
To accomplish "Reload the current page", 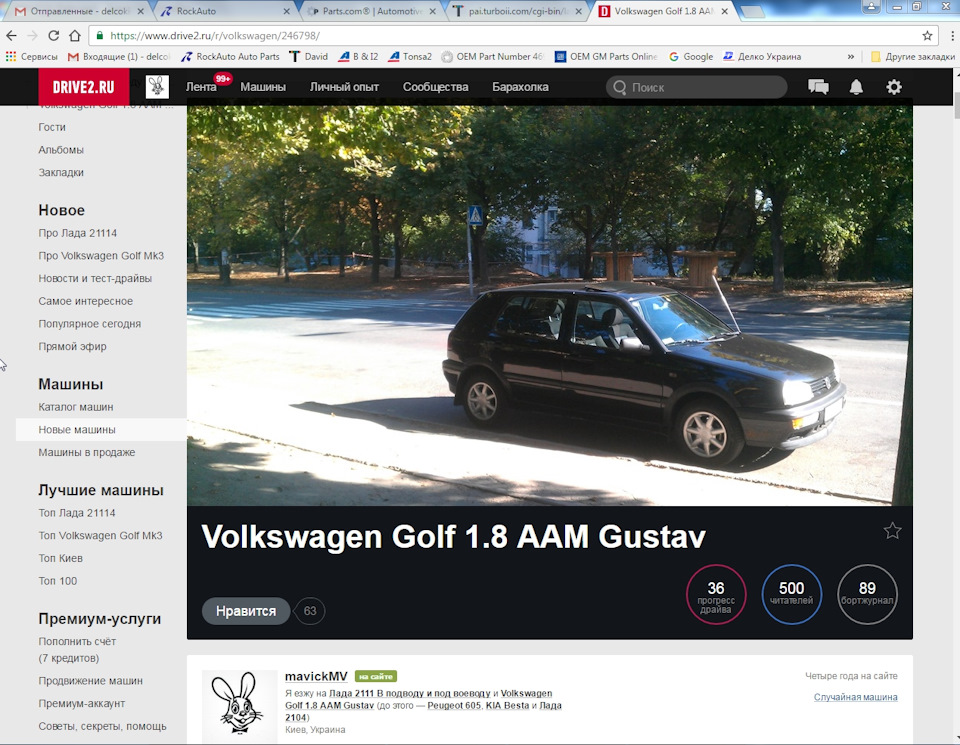I will [x=53, y=36].
